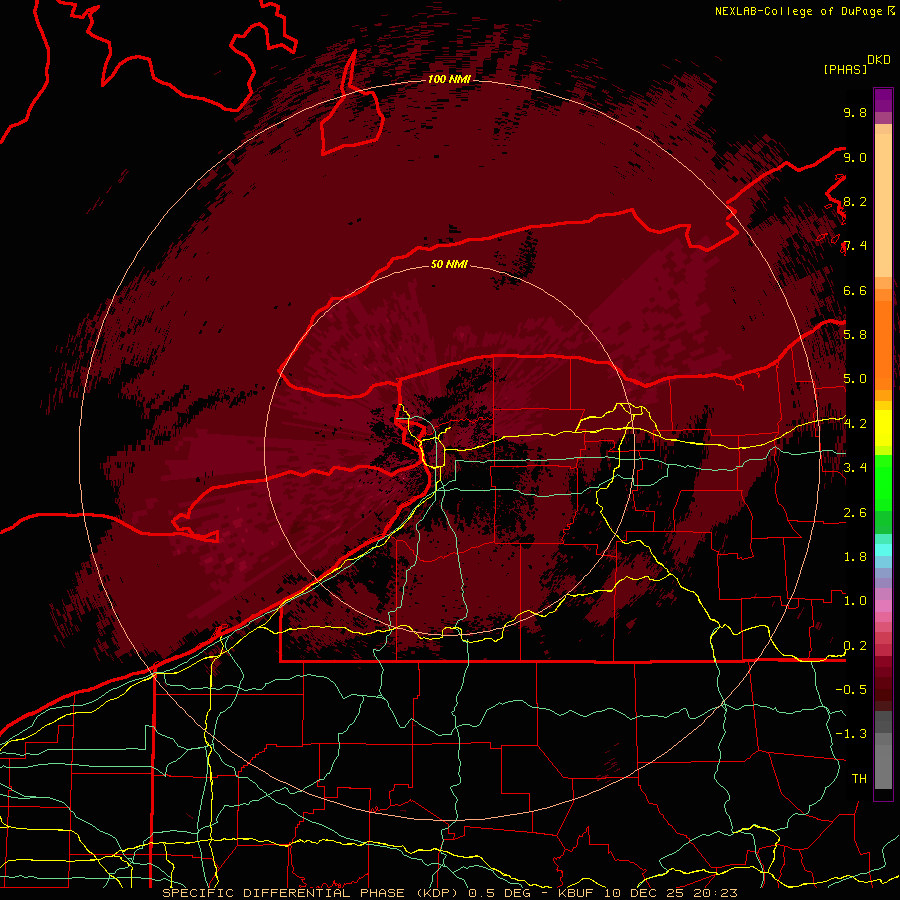Image resolution: width=900 pixels, height=900 pixels.
Task: Select the -1.3 value on the scale
Action: pyautogui.click(x=851, y=734)
